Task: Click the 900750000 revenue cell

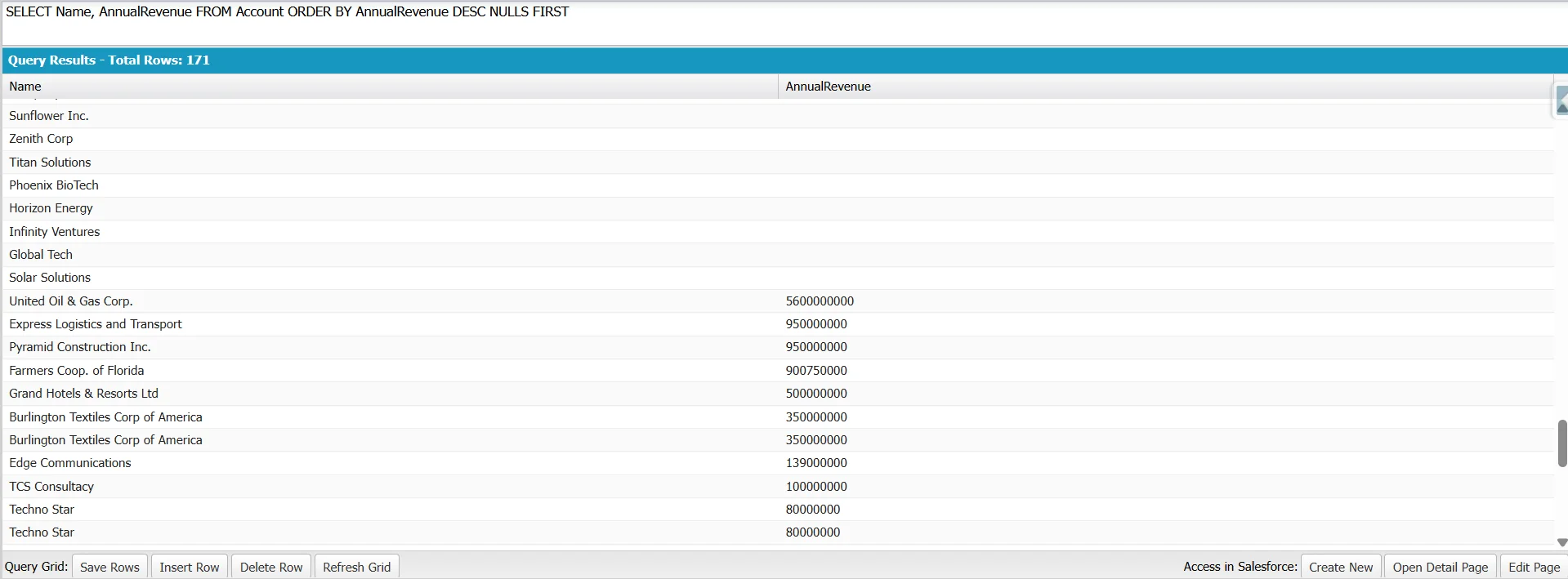Action: pos(1165,371)
